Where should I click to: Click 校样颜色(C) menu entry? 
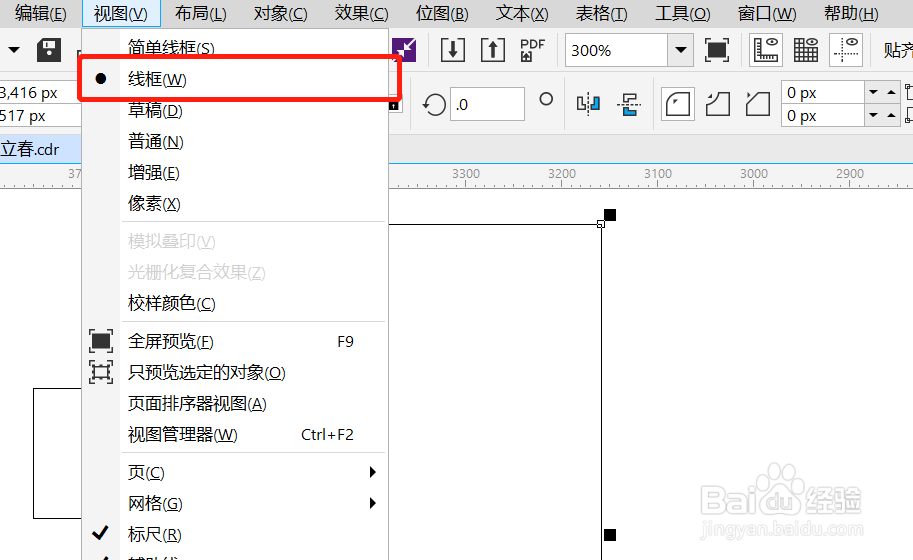pyautogui.click(x=235, y=303)
